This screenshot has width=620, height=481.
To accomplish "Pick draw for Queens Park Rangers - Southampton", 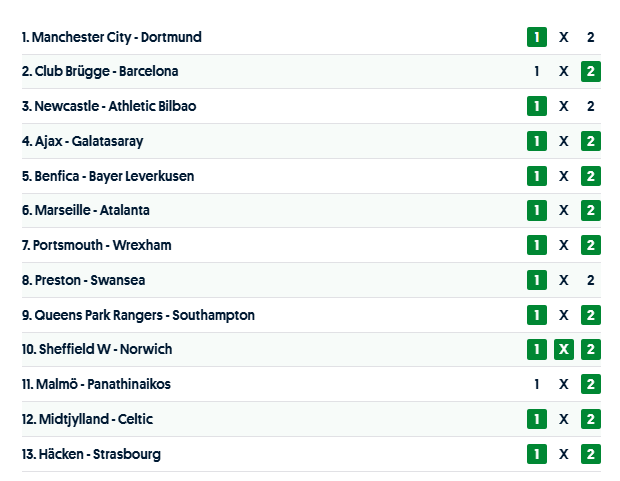I will tap(564, 315).
